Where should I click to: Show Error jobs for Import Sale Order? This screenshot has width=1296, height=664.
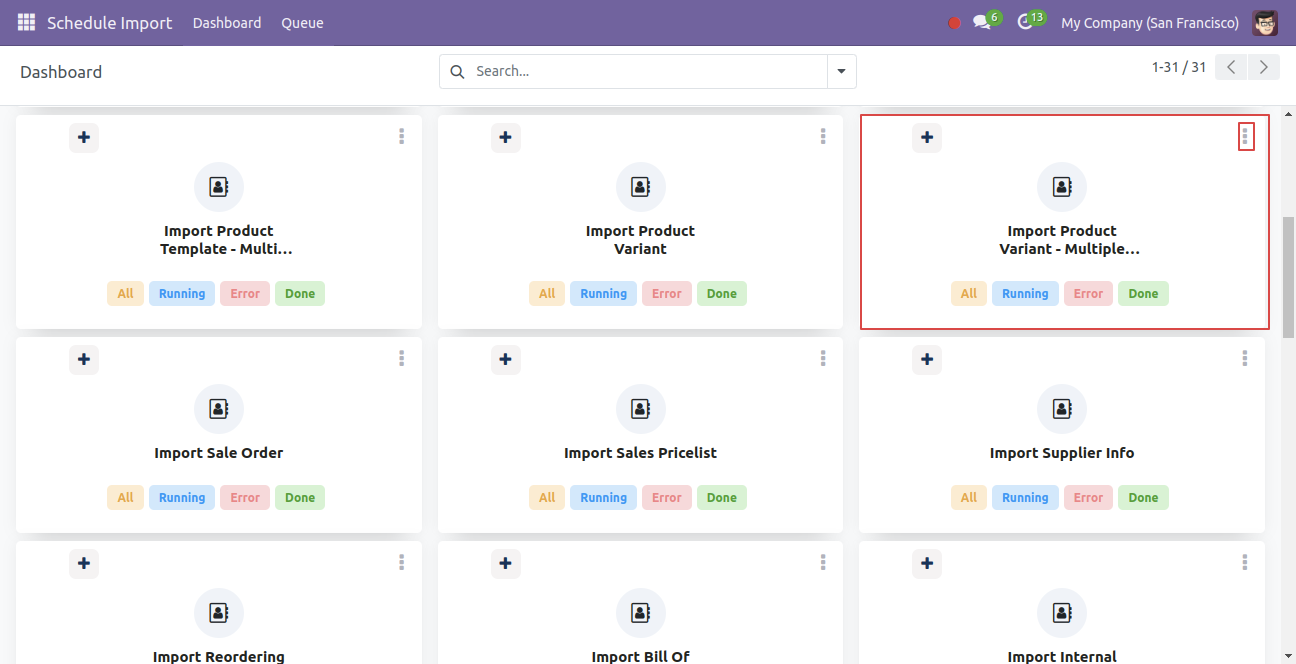[x=245, y=498]
